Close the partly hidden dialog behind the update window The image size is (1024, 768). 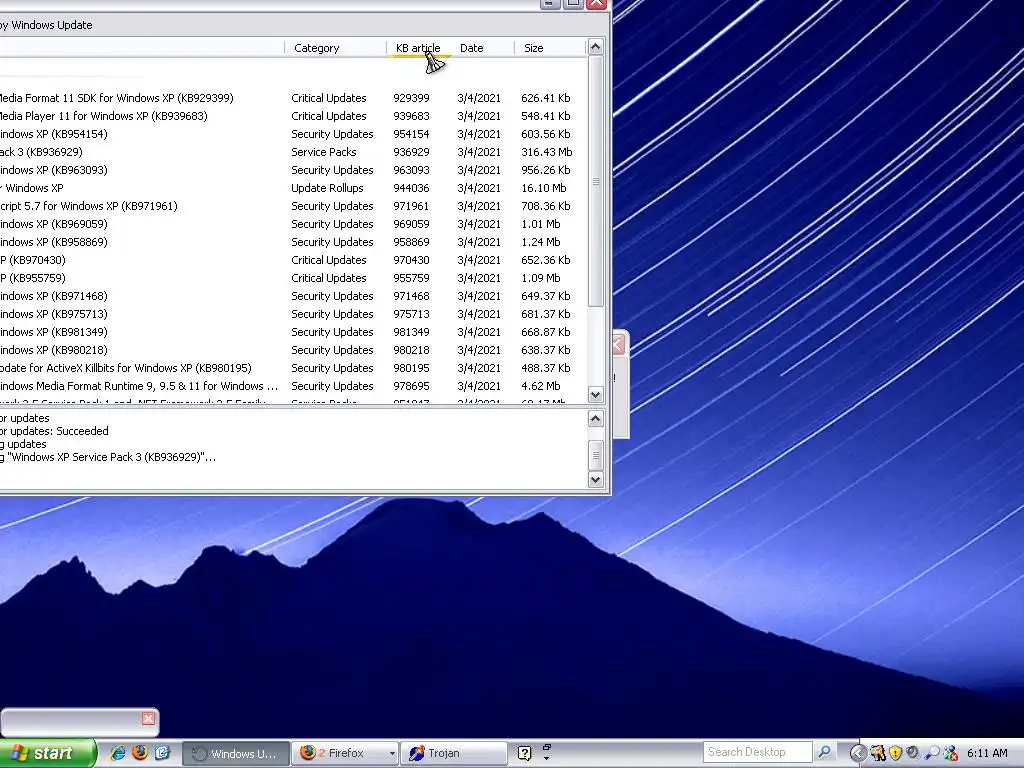tap(618, 344)
